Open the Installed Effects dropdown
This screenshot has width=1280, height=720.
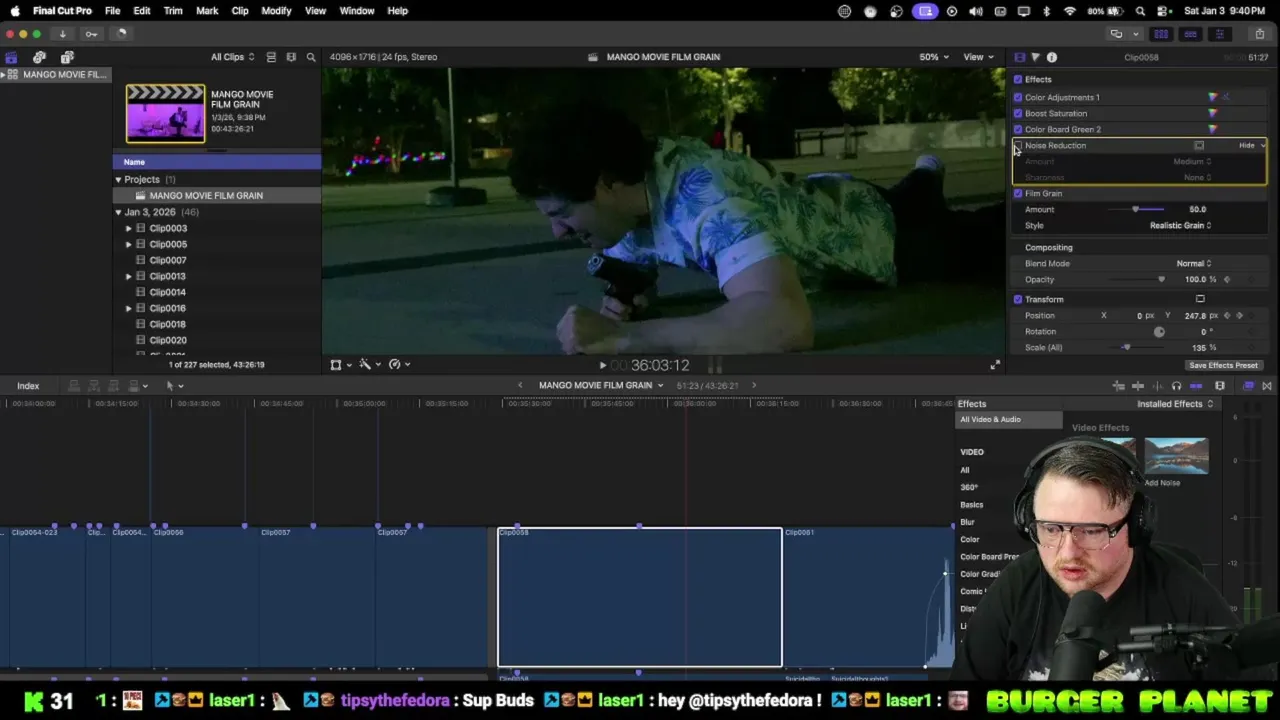(1175, 404)
